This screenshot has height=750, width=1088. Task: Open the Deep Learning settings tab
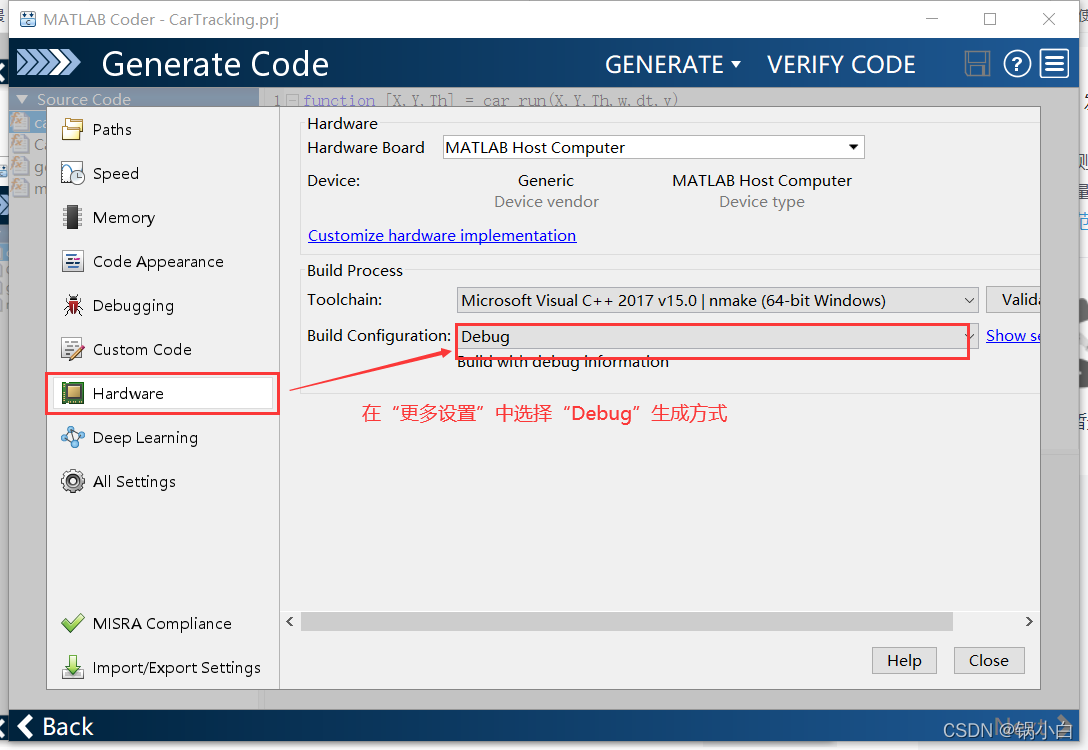pos(163,438)
